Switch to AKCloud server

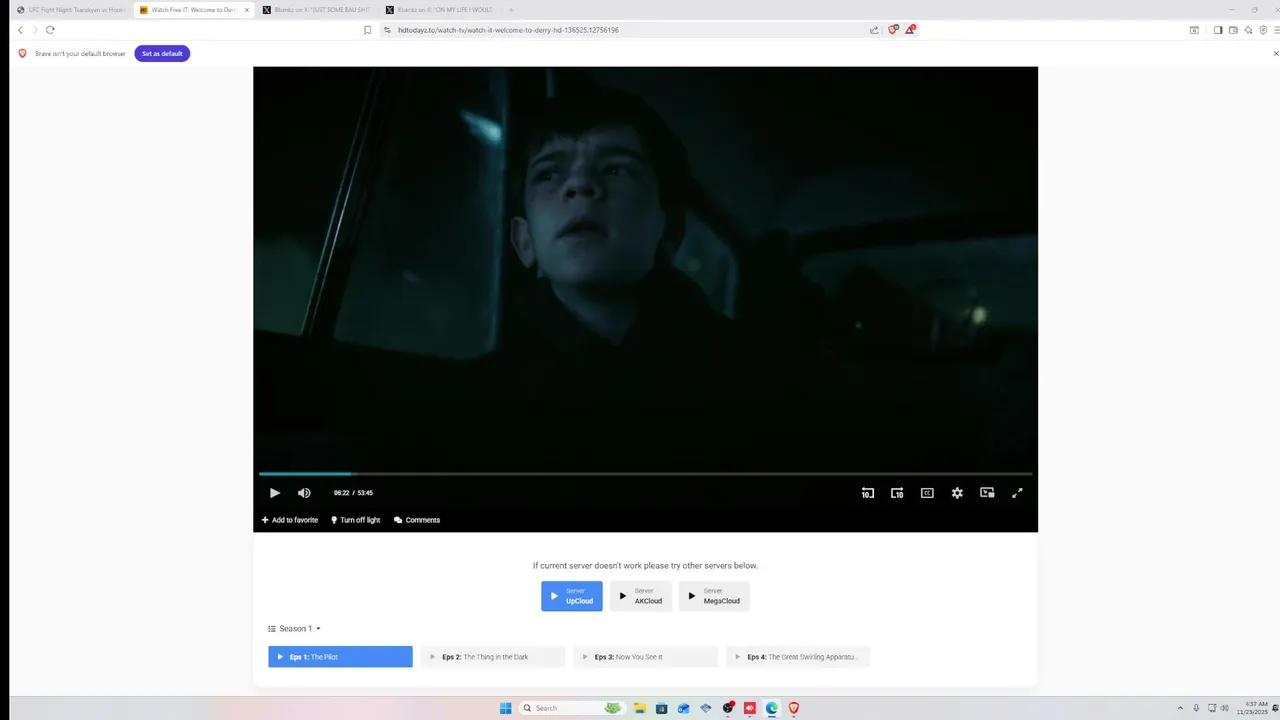point(641,596)
